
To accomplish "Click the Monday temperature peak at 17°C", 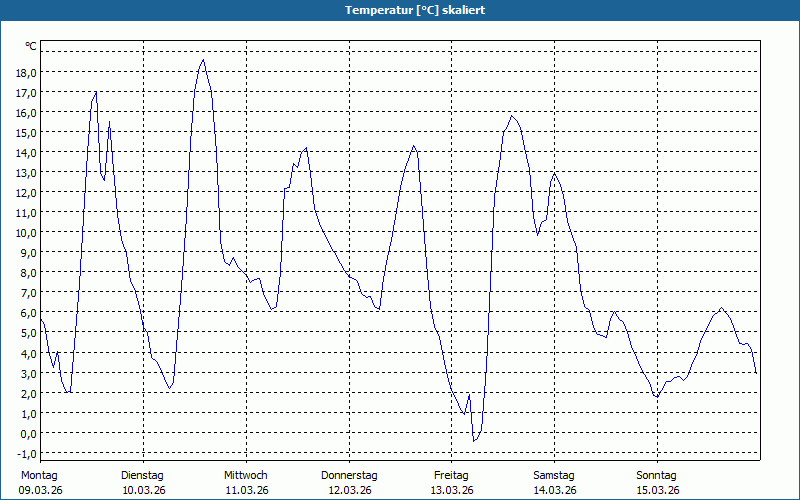I will 96,92.
